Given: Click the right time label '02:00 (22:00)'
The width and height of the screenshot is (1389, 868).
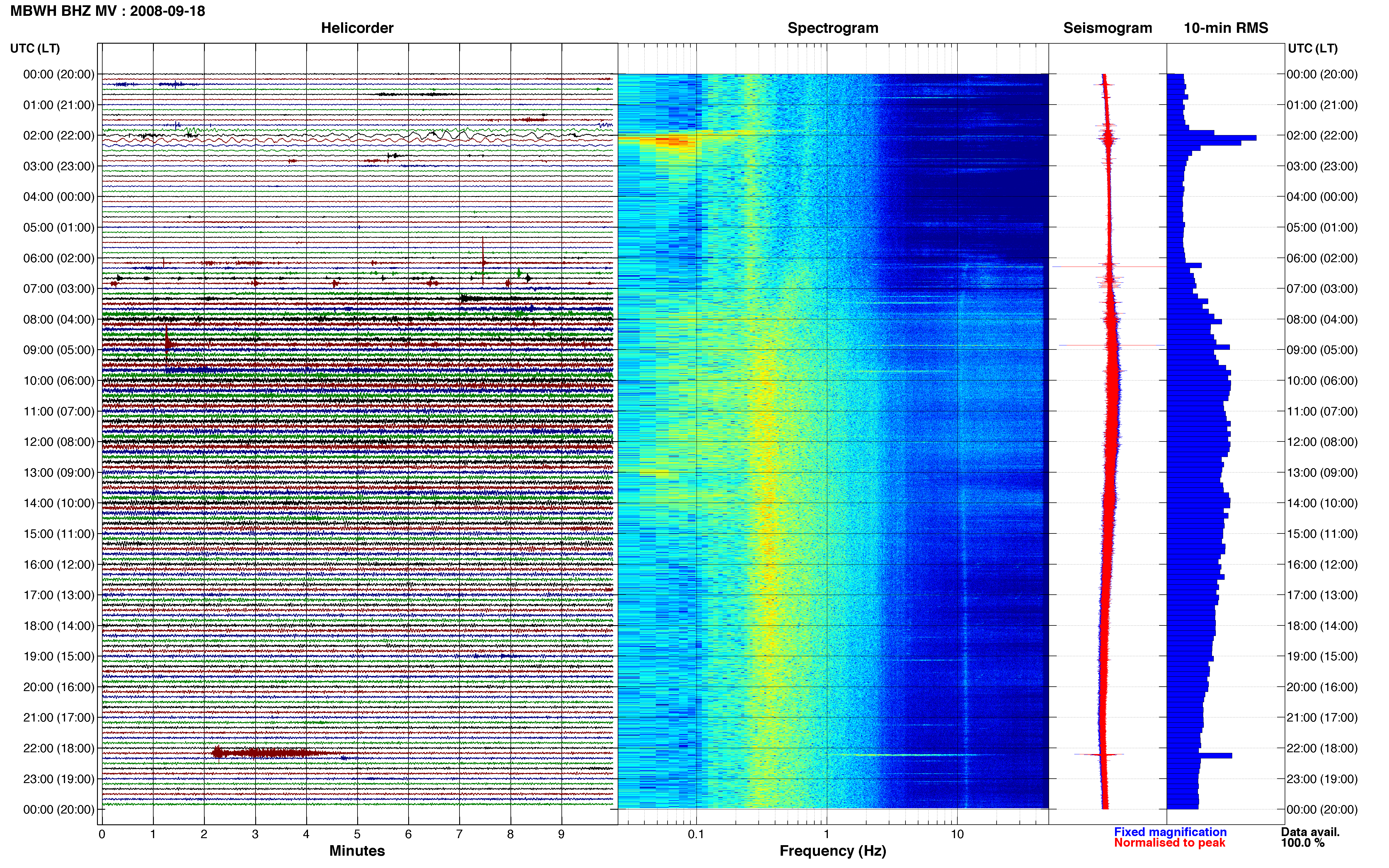Looking at the screenshot, I should pos(1322,135).
